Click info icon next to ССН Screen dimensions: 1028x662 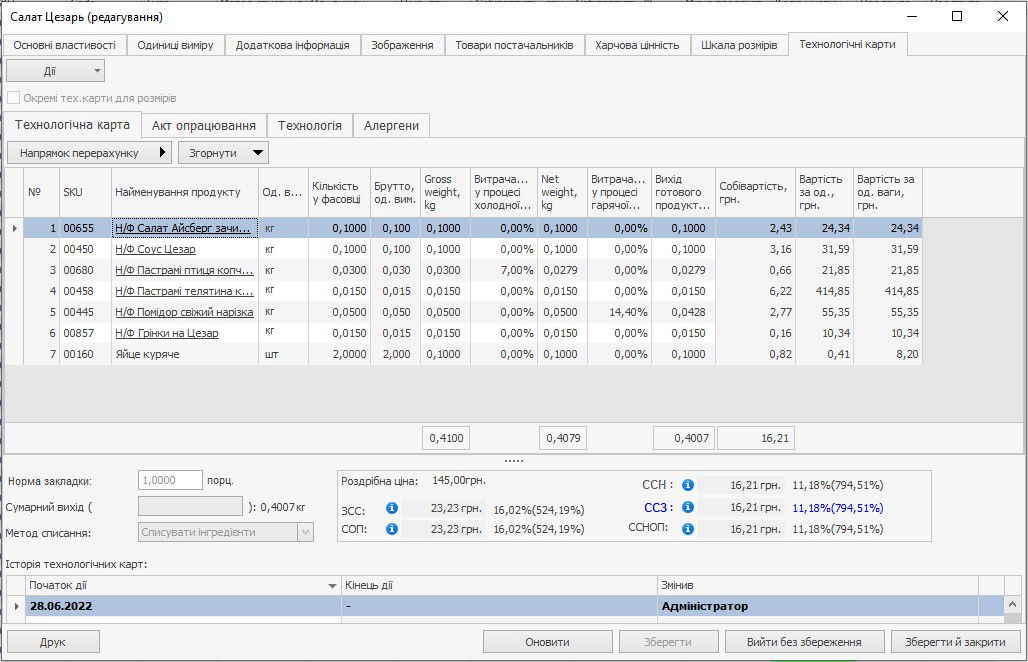[x=688, y=485]
